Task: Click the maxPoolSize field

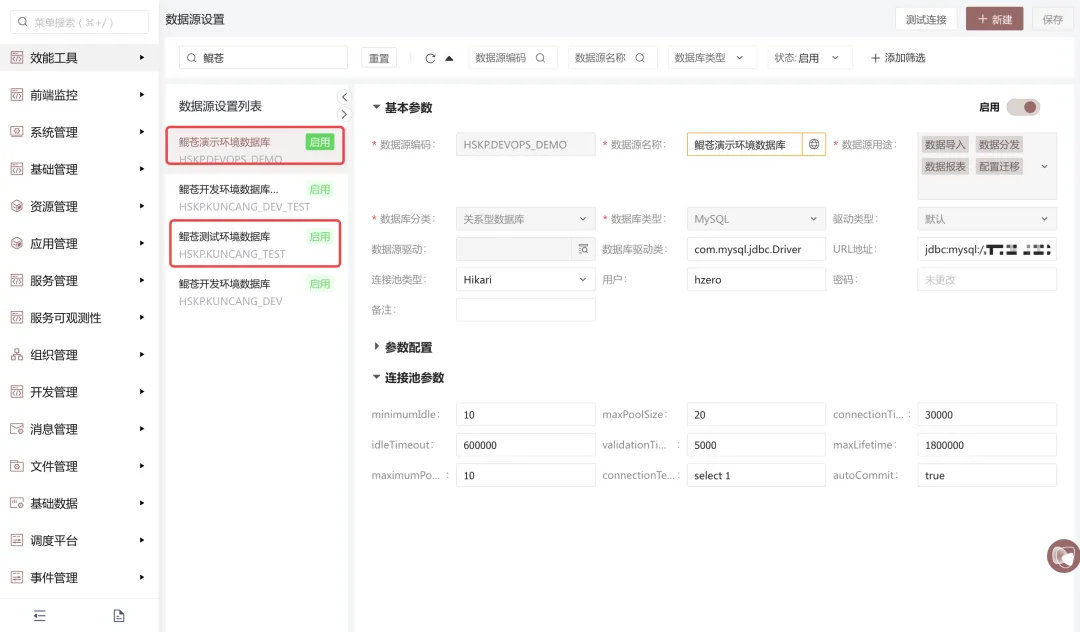Action: [756, 414]
